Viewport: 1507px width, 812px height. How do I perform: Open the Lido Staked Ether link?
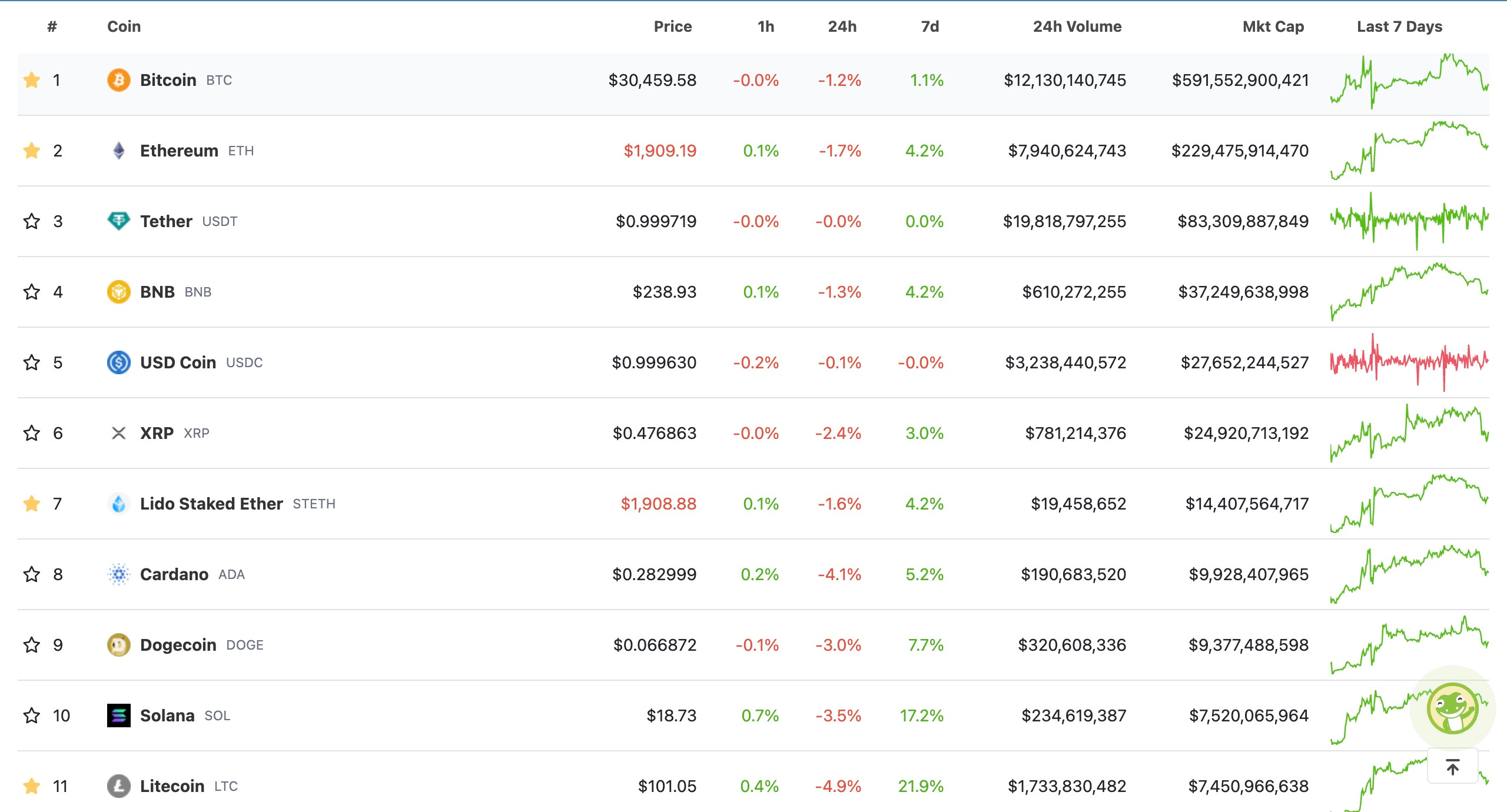click(211, 504)
